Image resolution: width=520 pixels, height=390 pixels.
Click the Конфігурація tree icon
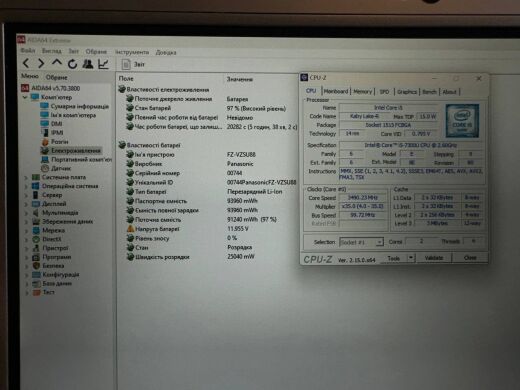click(x=36, y=275)
